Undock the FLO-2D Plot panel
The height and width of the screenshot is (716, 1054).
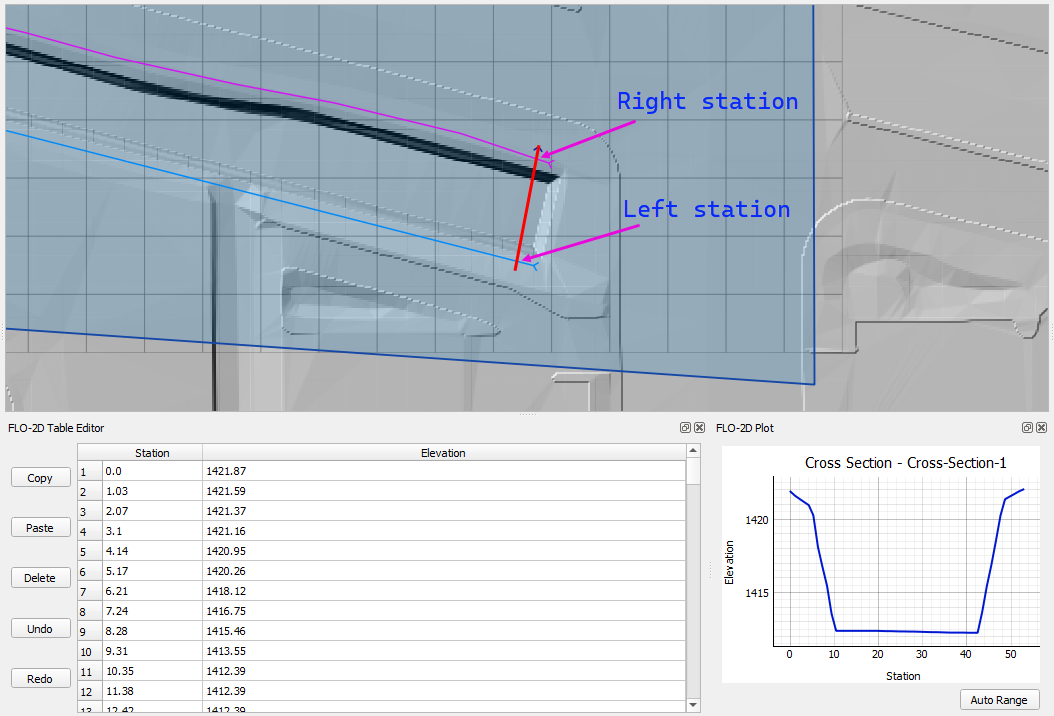pyautogui.click(x=1027, y=428)
